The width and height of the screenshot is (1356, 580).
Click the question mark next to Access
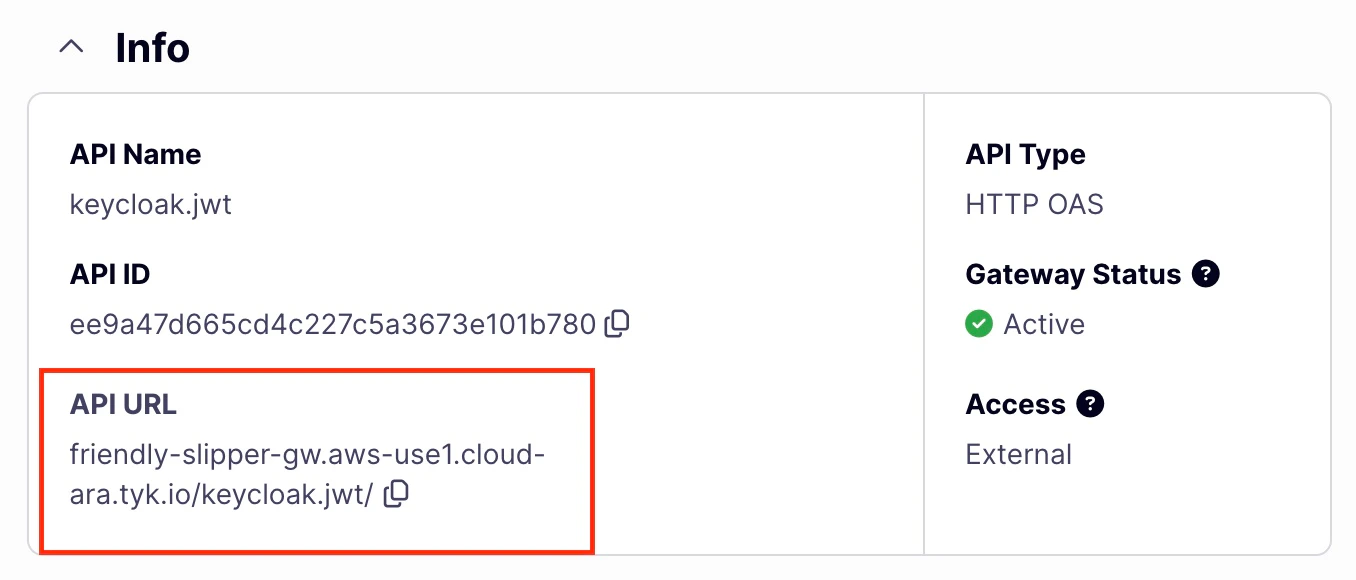[1090, 403]
